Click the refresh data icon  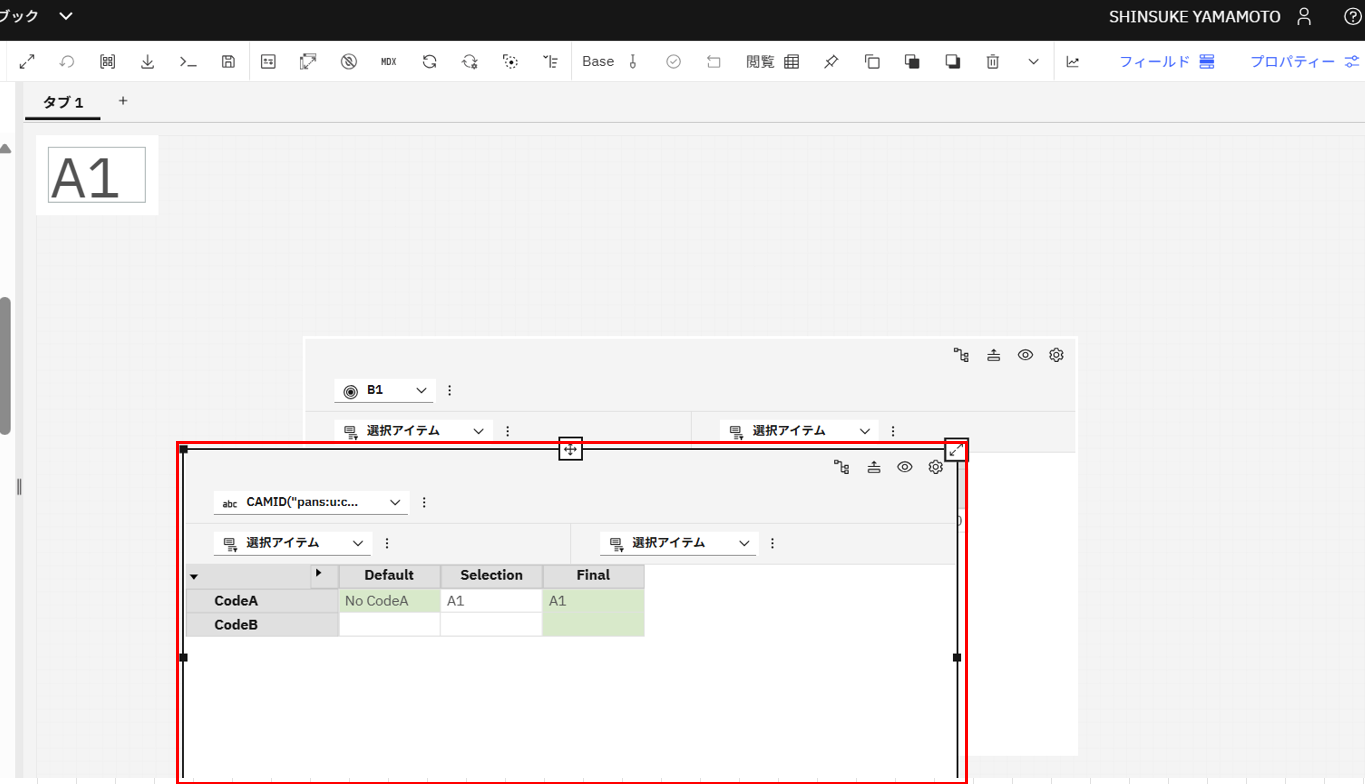(429, 62)
